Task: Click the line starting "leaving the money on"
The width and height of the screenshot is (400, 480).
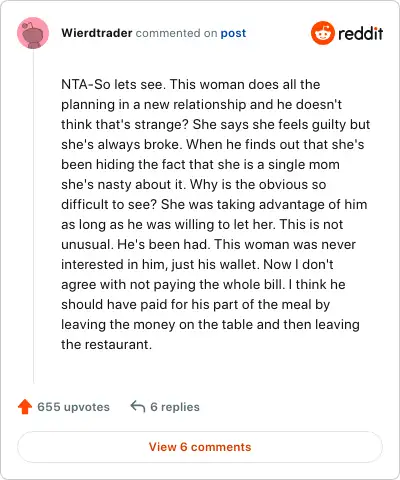Action: pyautogui.click(x=210, y=324)
